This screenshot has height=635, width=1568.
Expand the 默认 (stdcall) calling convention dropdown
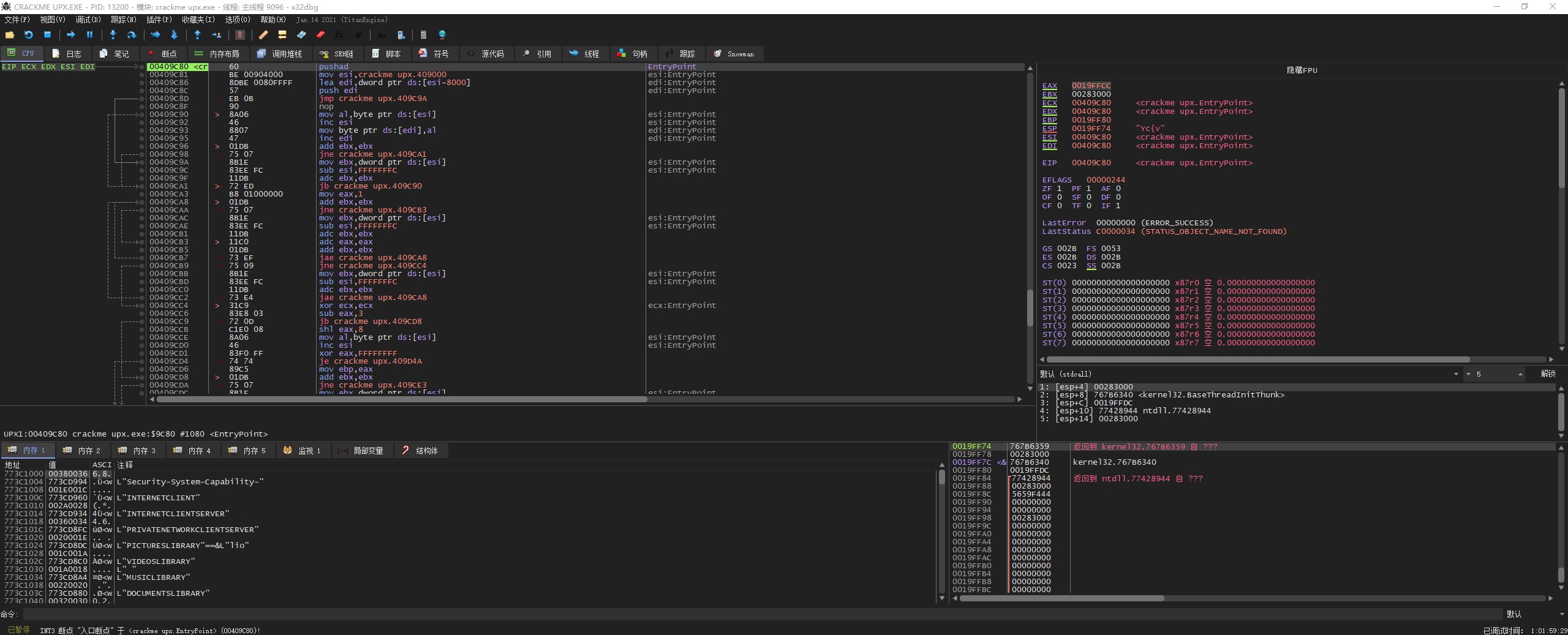pos(1455,374)
